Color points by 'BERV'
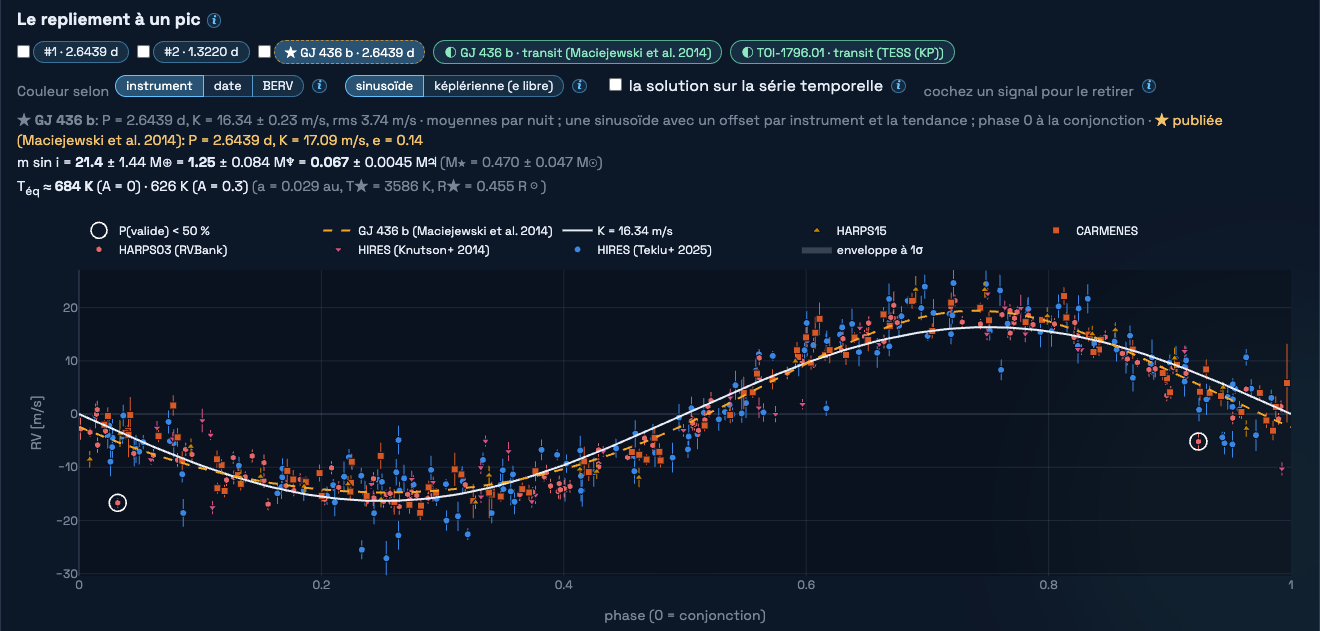Image resolution: width=1320 pixels, height=631 pixels. (278, 86)
